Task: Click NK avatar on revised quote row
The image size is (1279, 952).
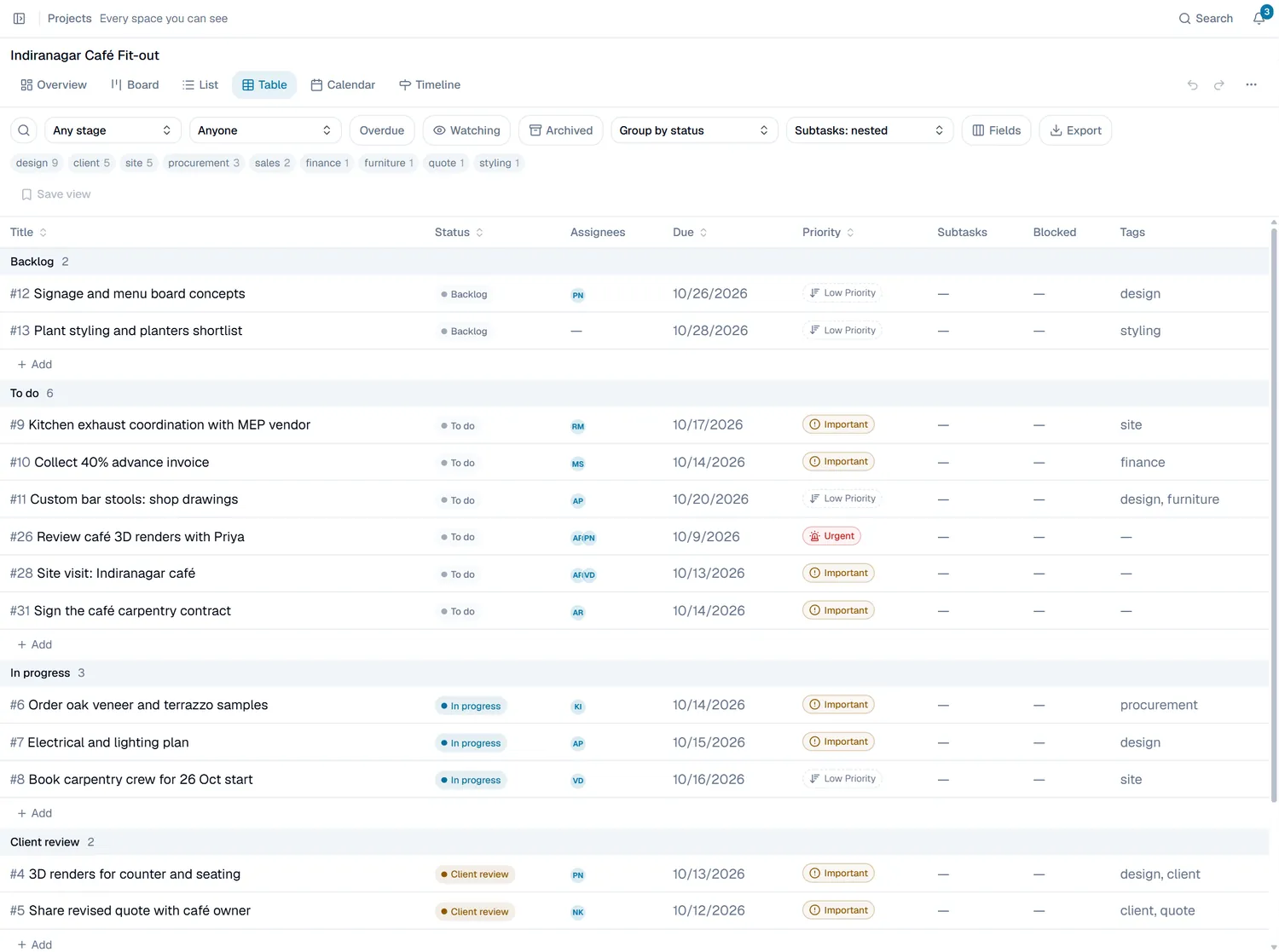Action: [x=578, y=912]
